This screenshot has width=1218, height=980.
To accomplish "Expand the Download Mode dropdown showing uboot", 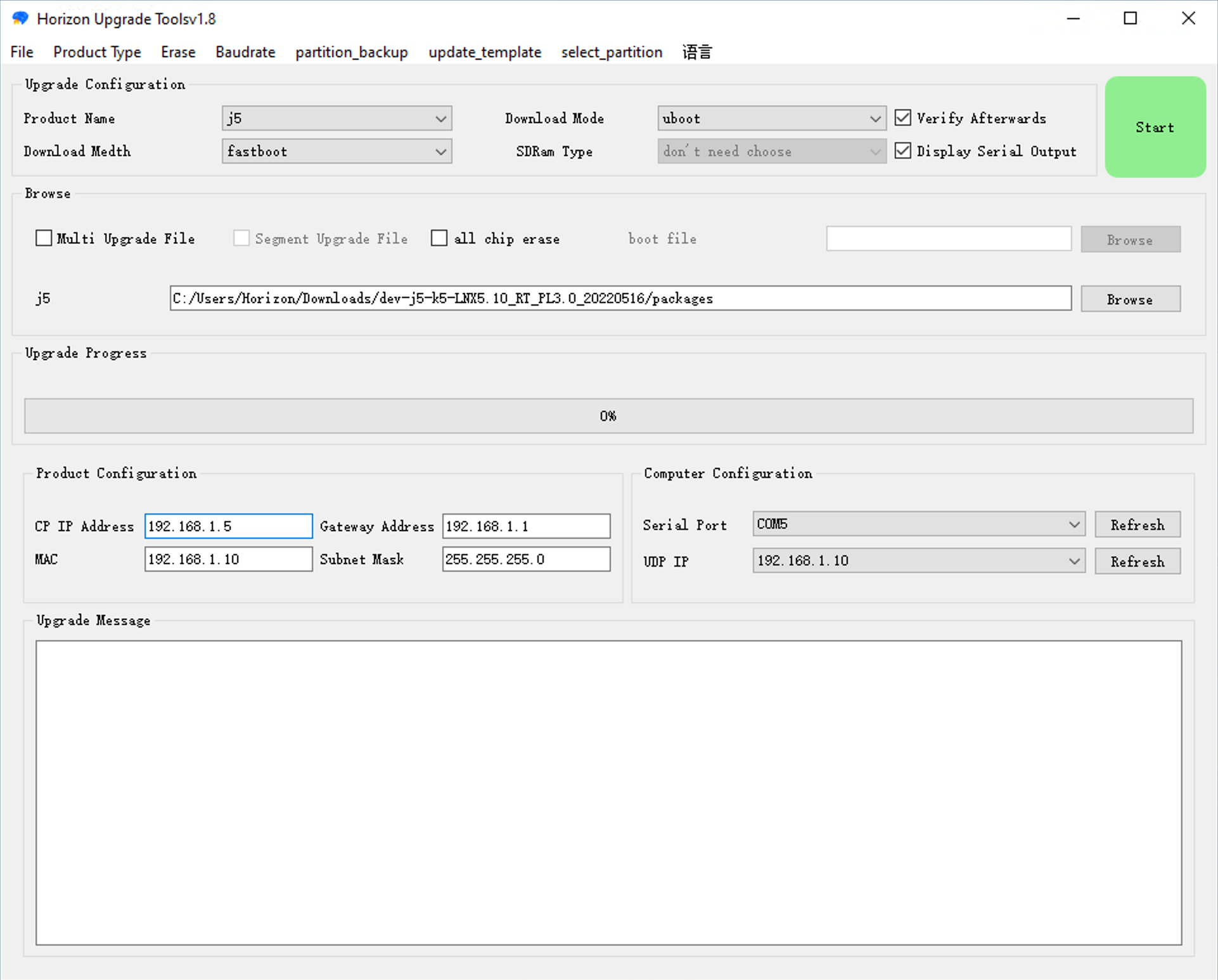I will pyautogui.click(x=771, y=119).
